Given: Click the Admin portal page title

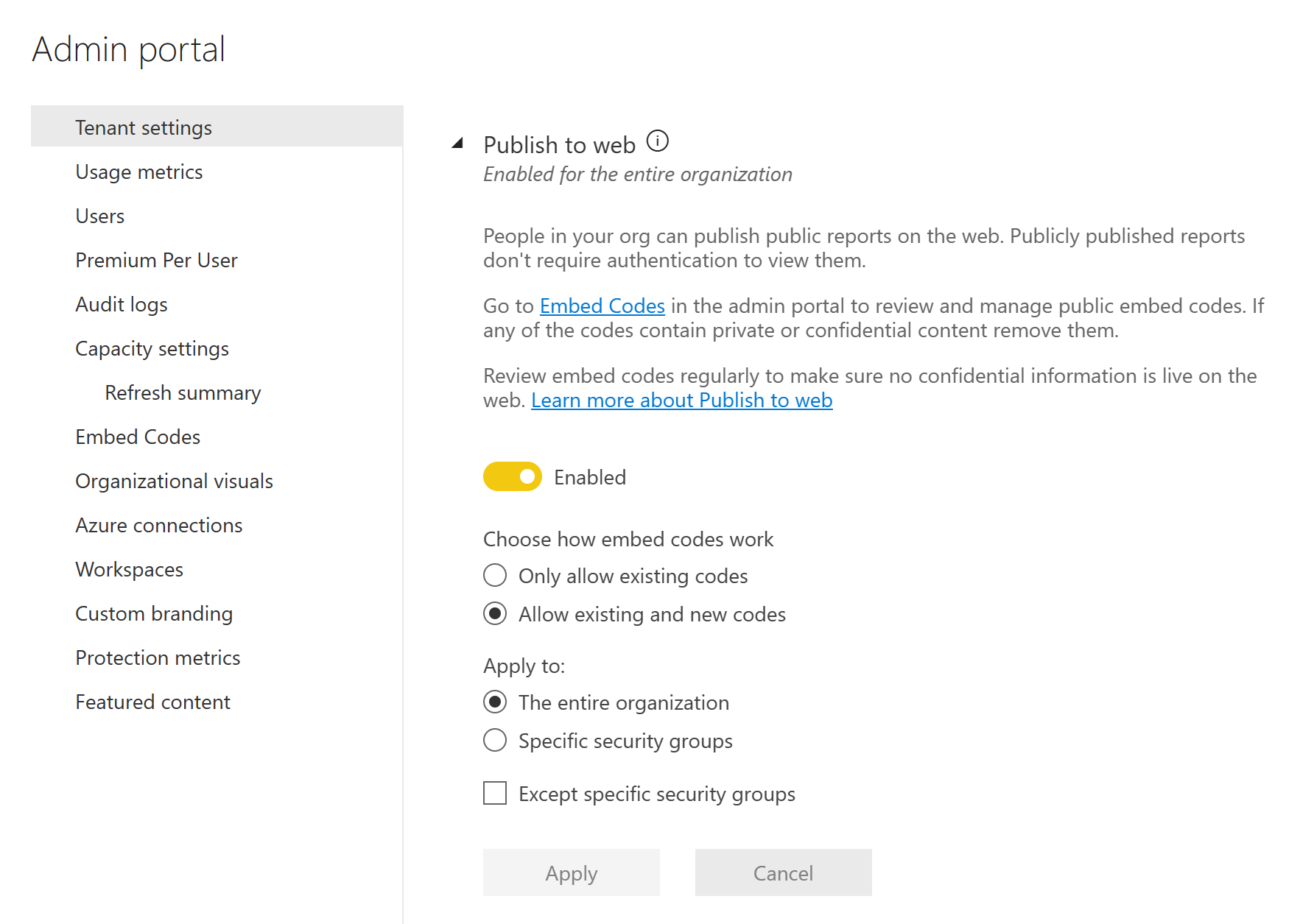Looking at the screenshot, I should (129, 50).
